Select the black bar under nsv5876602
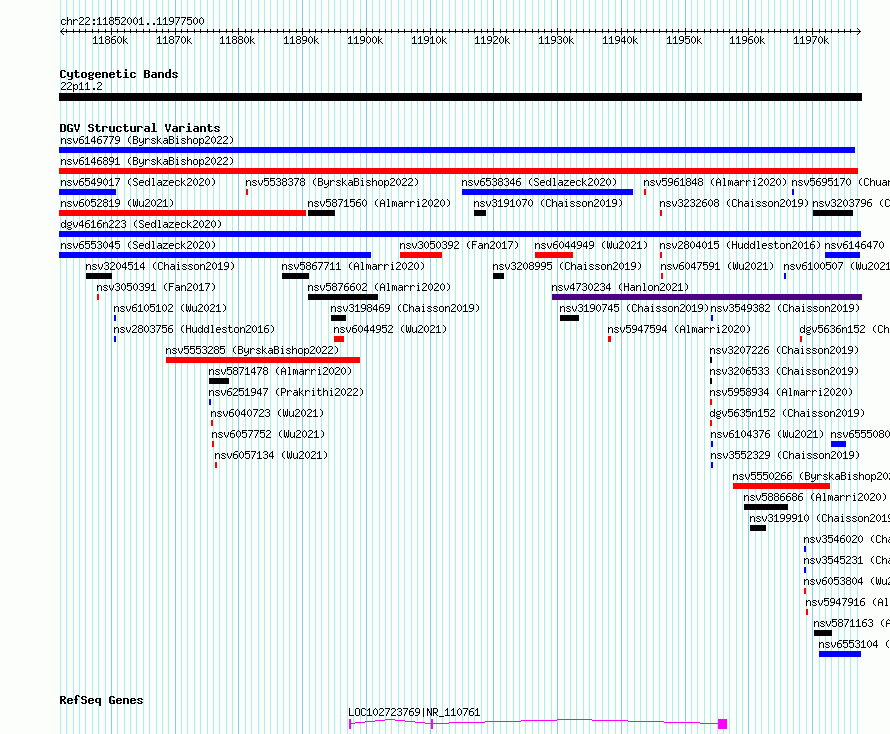 point(343,297)
